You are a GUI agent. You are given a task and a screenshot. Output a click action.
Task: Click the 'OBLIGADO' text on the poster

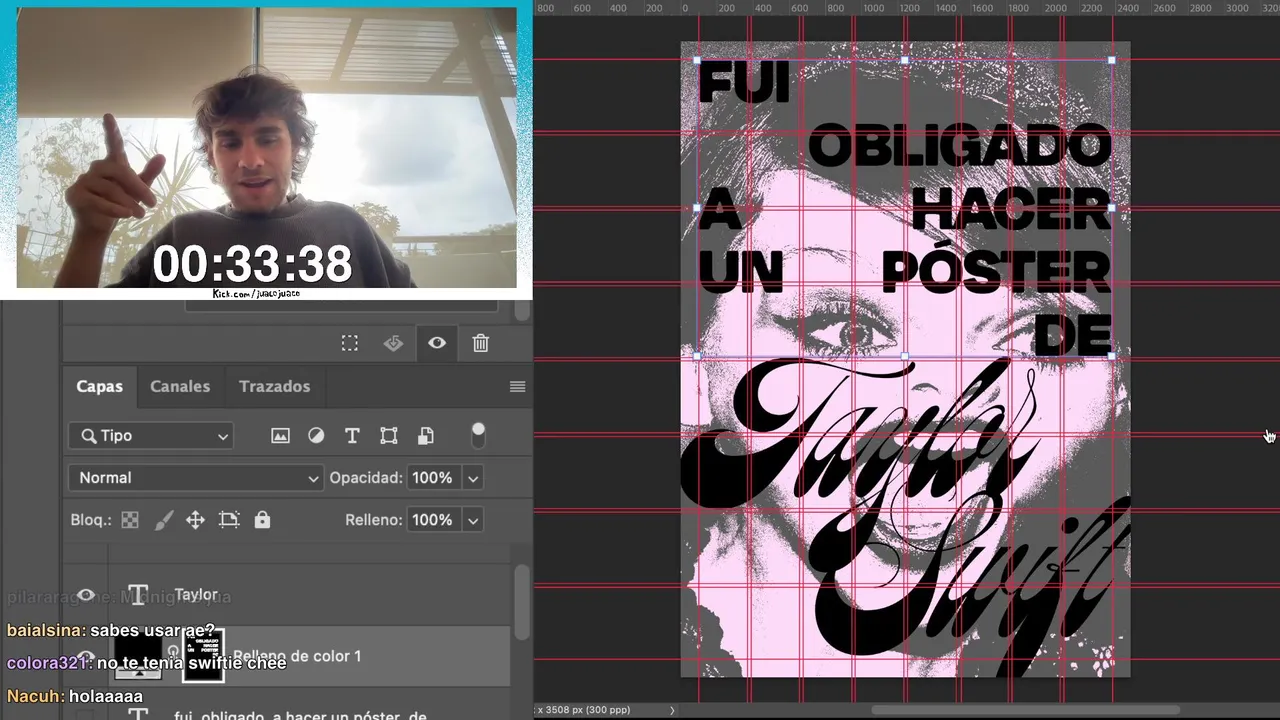pos(959,146)
